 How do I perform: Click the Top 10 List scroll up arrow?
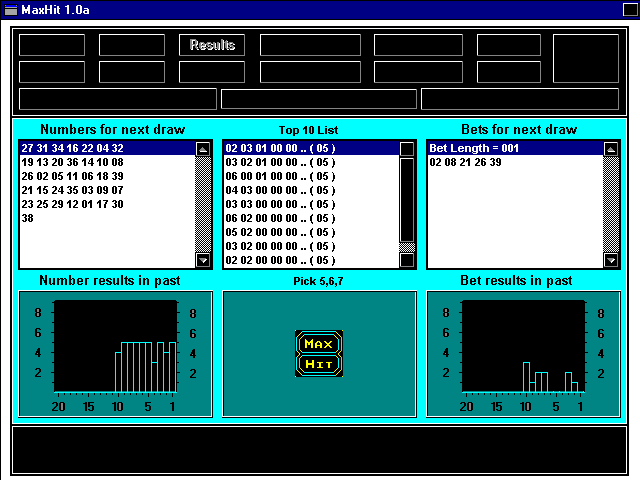pyautogui.click(x=407, y=149)
